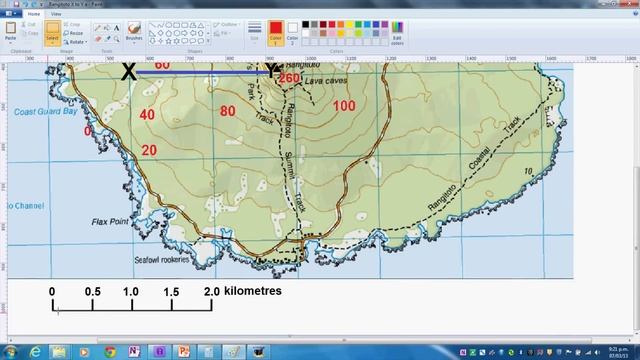Click Redo in the Quick Access Toolbar
The height and width of the screenshot is (360, 640).
pos(33,4)
